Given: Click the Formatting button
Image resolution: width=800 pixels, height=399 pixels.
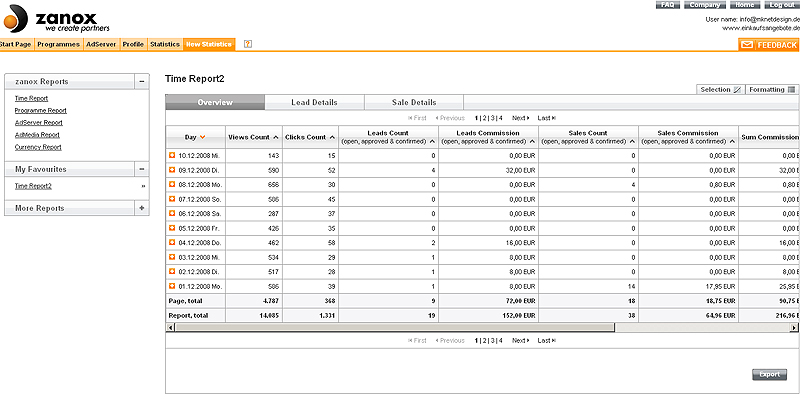Looking at the screenshot, I should coord(772,89).
